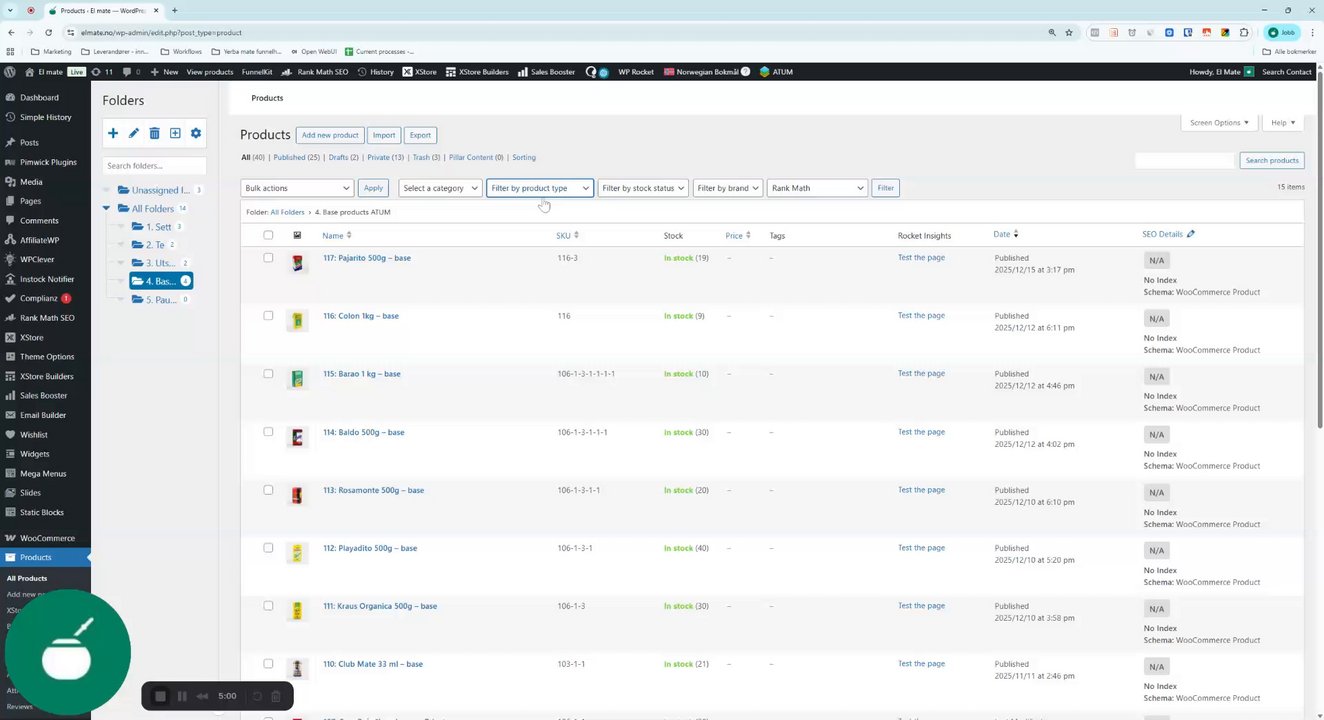Image resolution: width=1324 pixels, height=720 pixels.
Task: Click the boxed plus icon in Folders toolbar
Action: (175, 133)
